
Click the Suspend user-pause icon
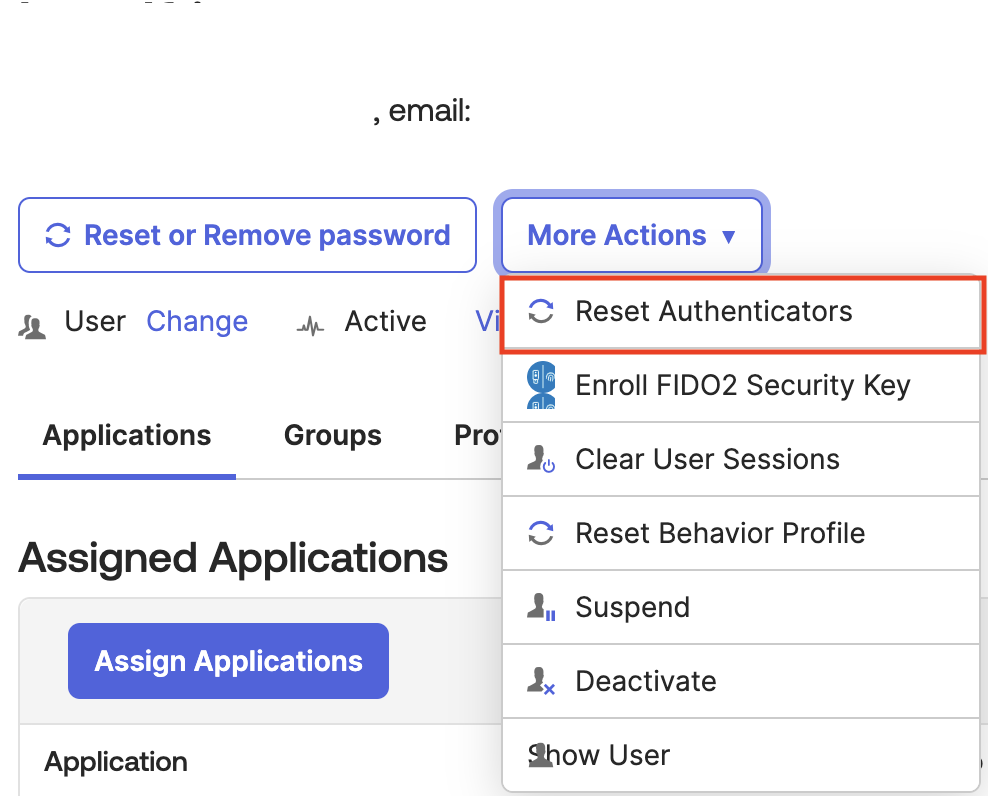[x=541, y=607]
